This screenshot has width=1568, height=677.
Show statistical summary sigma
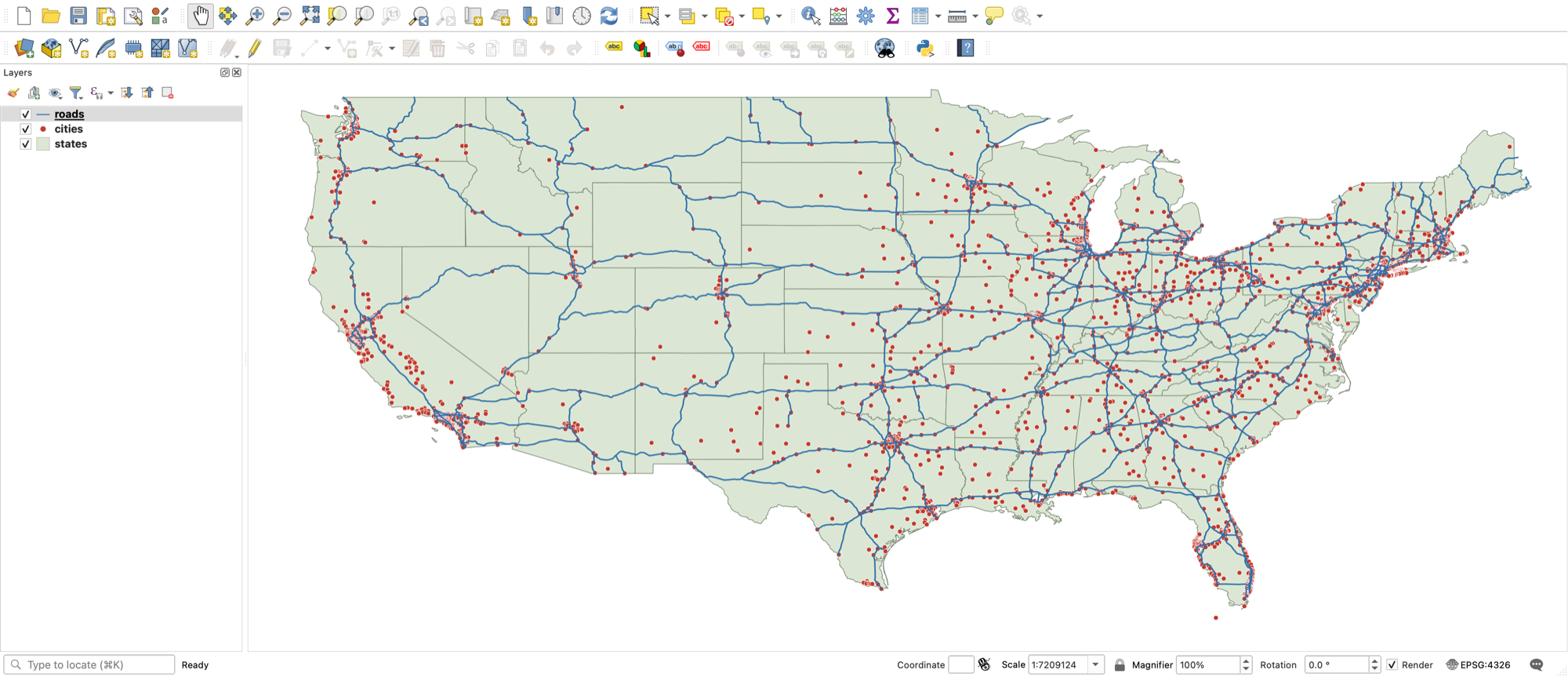point(892,16)
